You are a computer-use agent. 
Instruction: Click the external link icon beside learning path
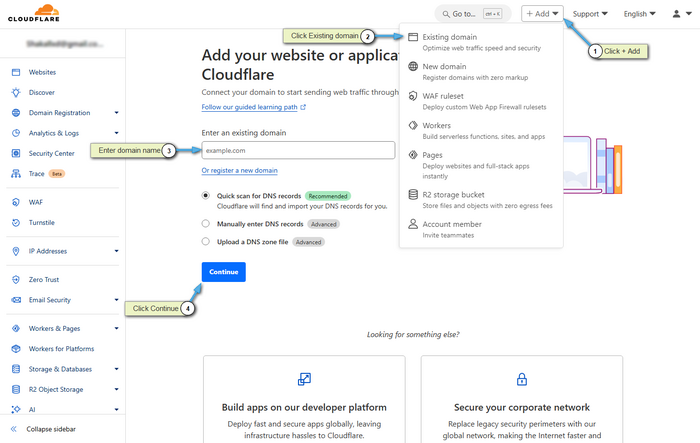pos(303,107)
